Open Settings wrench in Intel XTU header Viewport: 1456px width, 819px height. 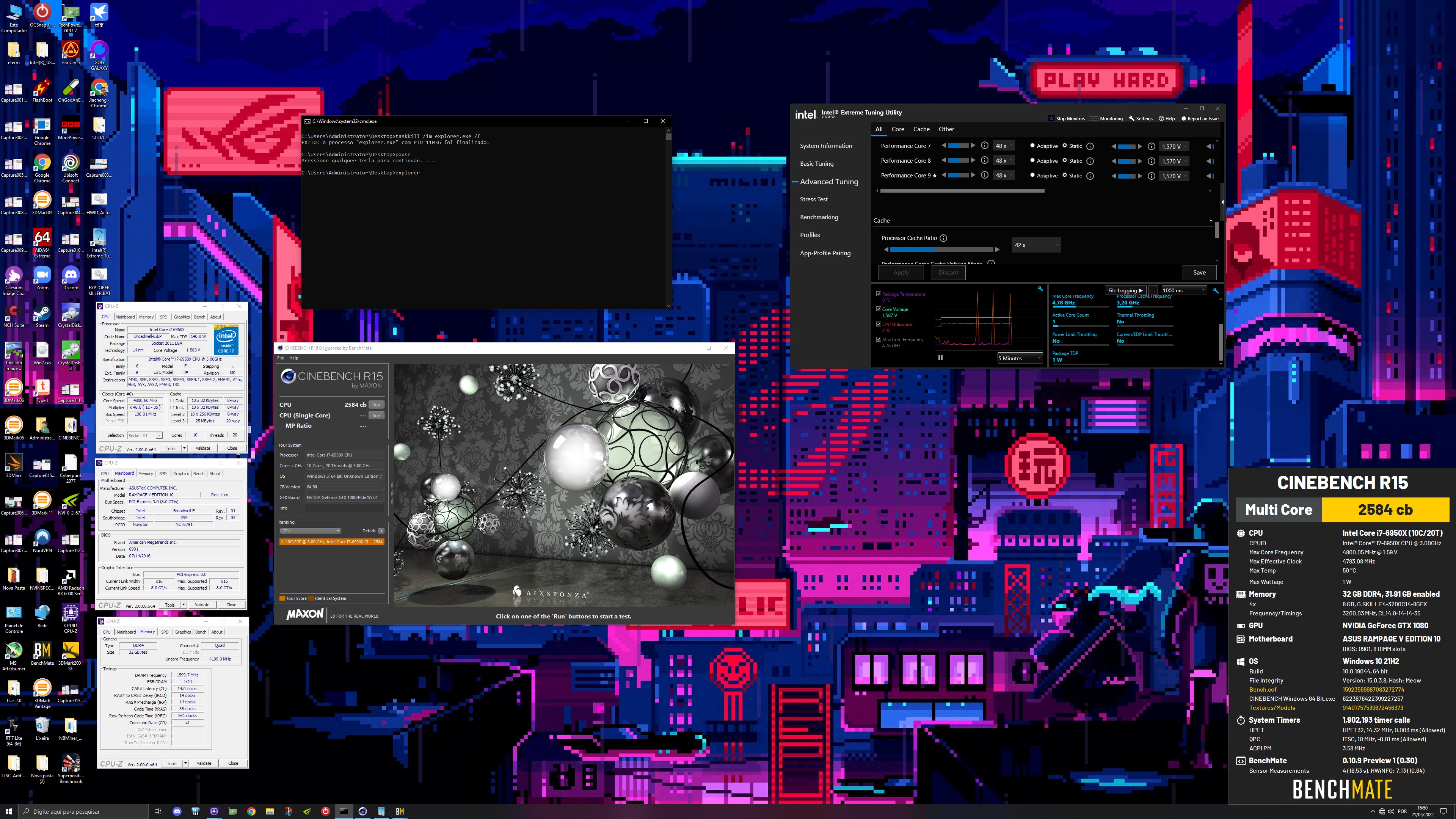click(x=1131, y=119)
